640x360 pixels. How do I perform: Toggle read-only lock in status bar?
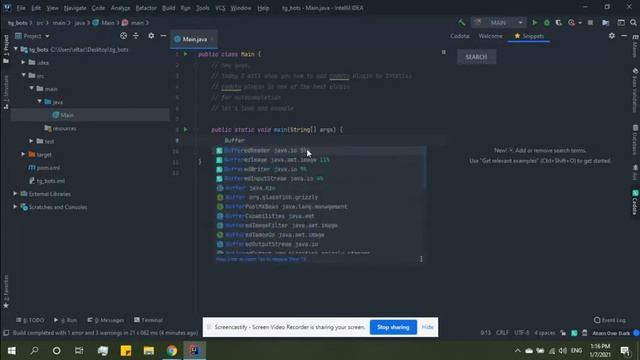tap(563, 333)
